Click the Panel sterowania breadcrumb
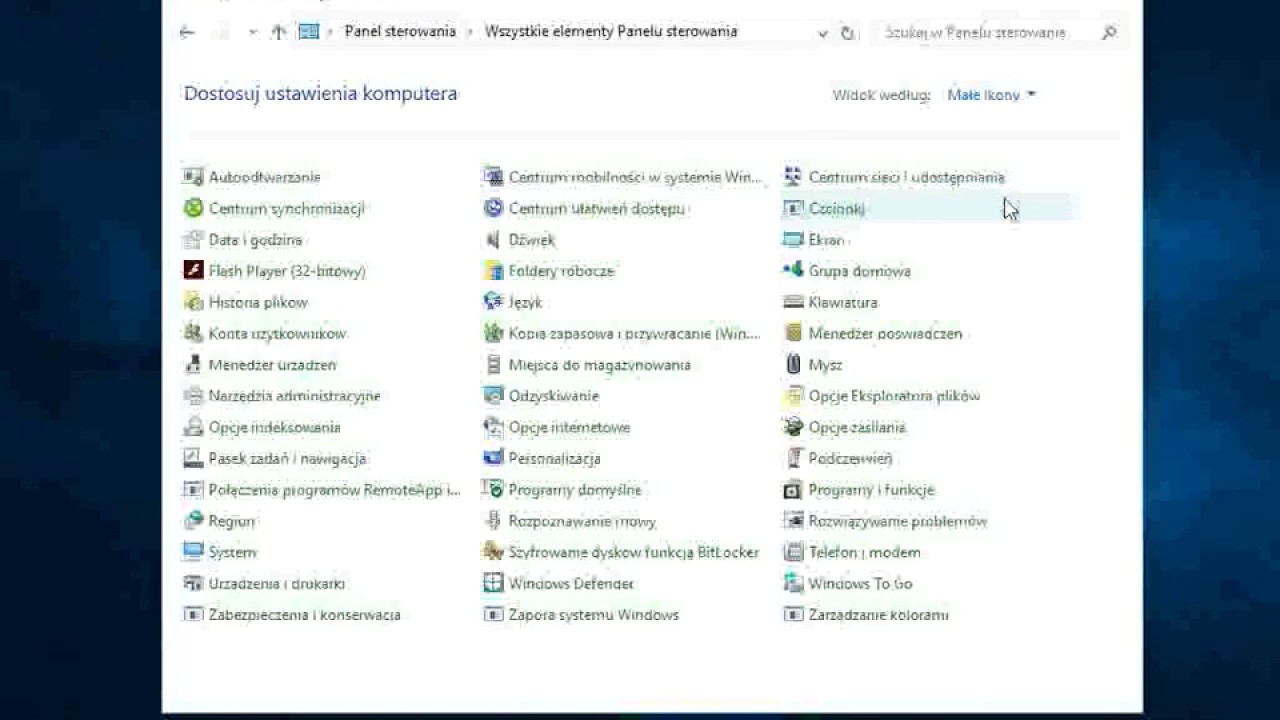This screenshot has width=1280, height=720. coord(400,32)
